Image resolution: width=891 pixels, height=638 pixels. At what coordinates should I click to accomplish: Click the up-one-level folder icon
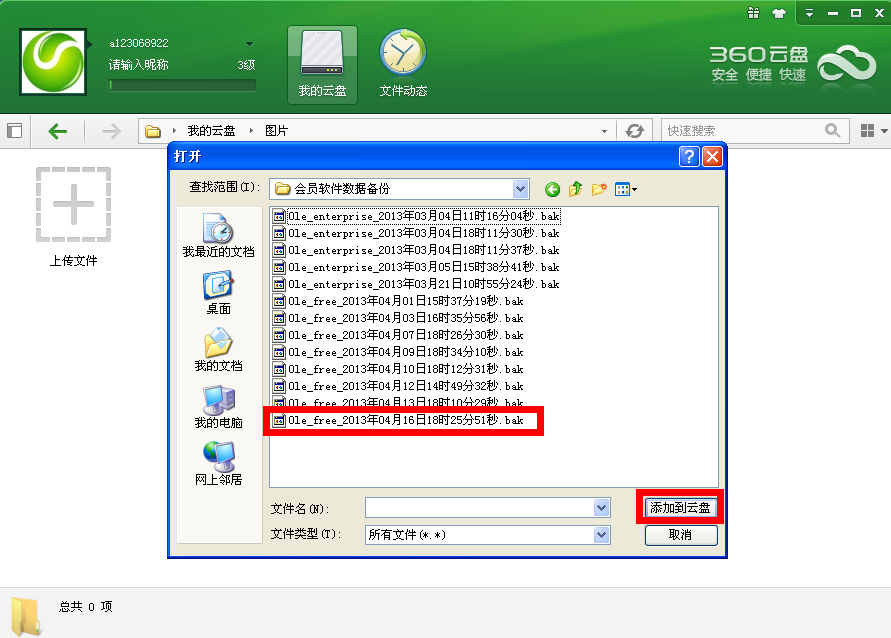(x=576, y=188)
